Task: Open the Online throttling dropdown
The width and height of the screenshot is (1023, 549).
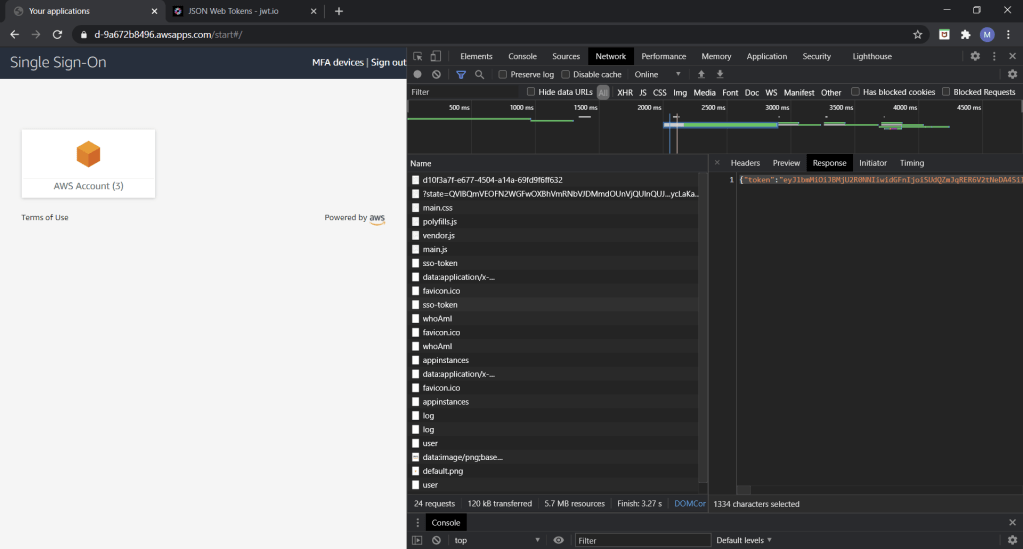Action: point(657,75)
